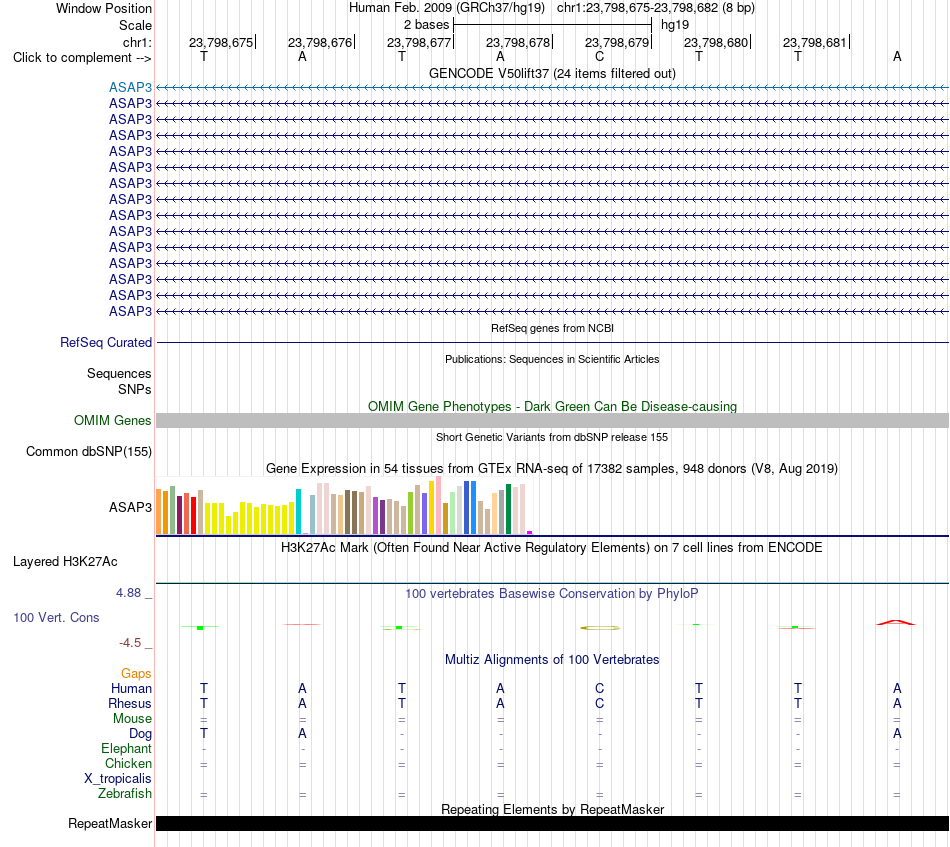Click 'Click to complement -->' label

[x=82, y=58]
